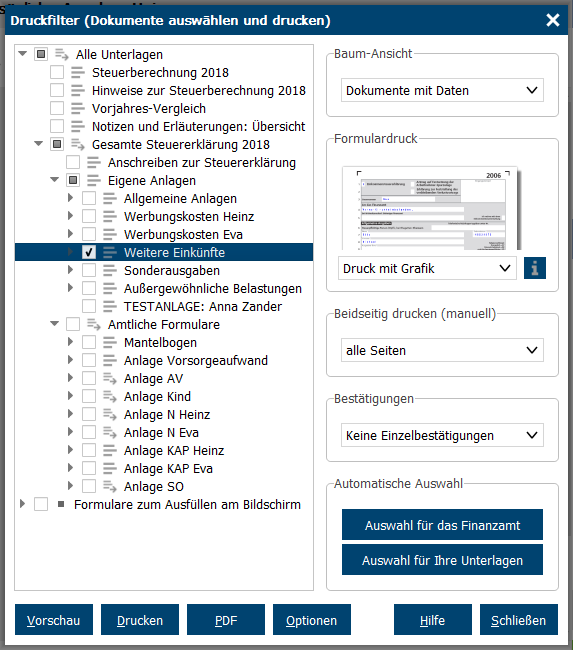This screenshot has height=650, width=573.
Task: Click the Vorschau button
Action: [x=54, y=620]
